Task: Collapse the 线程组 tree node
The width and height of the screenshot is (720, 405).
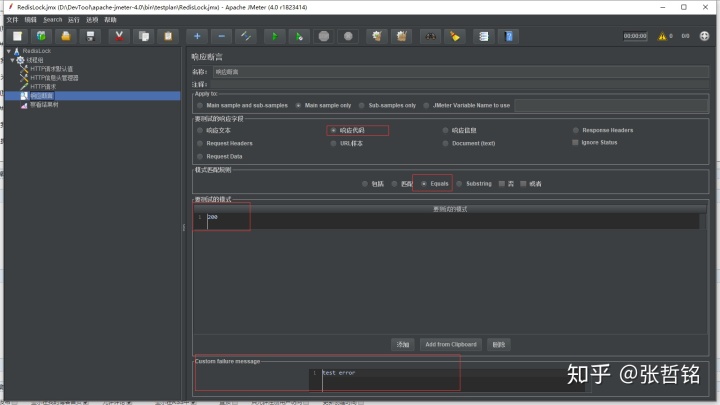Action: [x=12, y=60]
